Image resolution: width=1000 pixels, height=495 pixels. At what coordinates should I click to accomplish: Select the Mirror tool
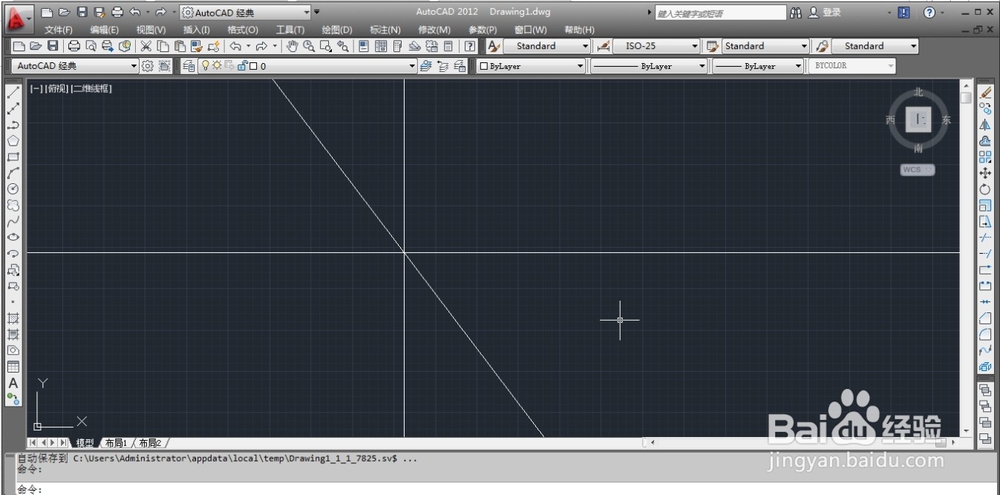985,125
